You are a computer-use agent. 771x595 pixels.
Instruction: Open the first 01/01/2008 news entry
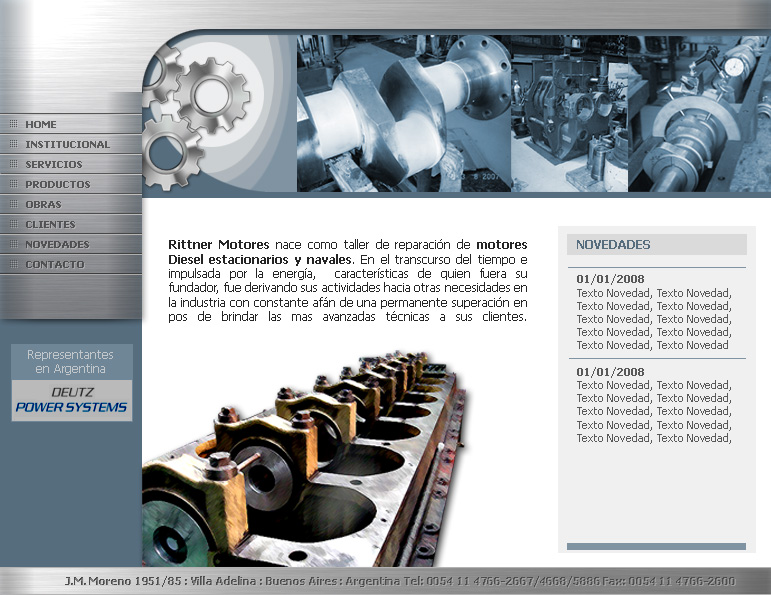pyautogui.click(x=610, y=279)
